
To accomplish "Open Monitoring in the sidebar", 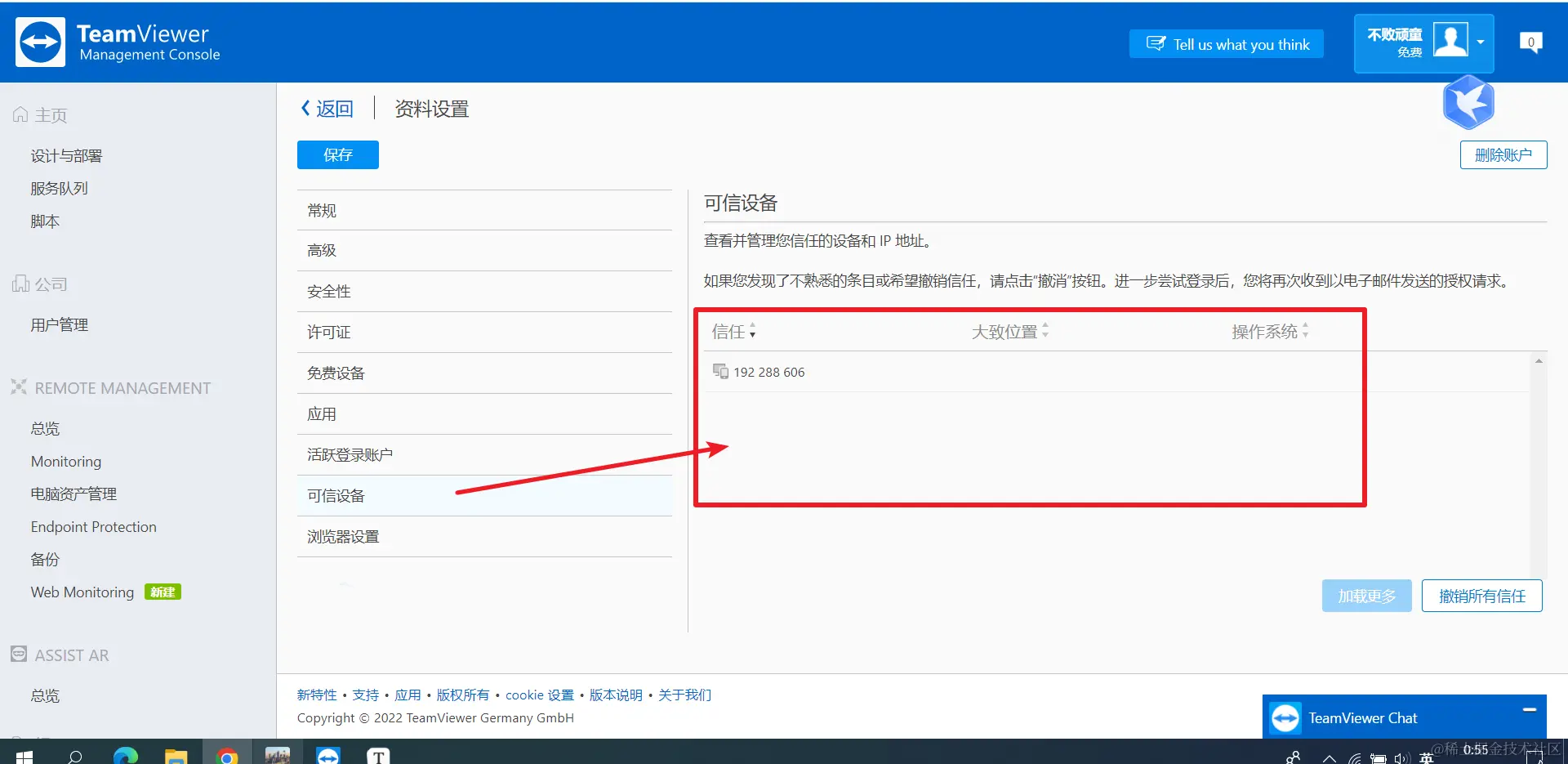I will [66, 461].
